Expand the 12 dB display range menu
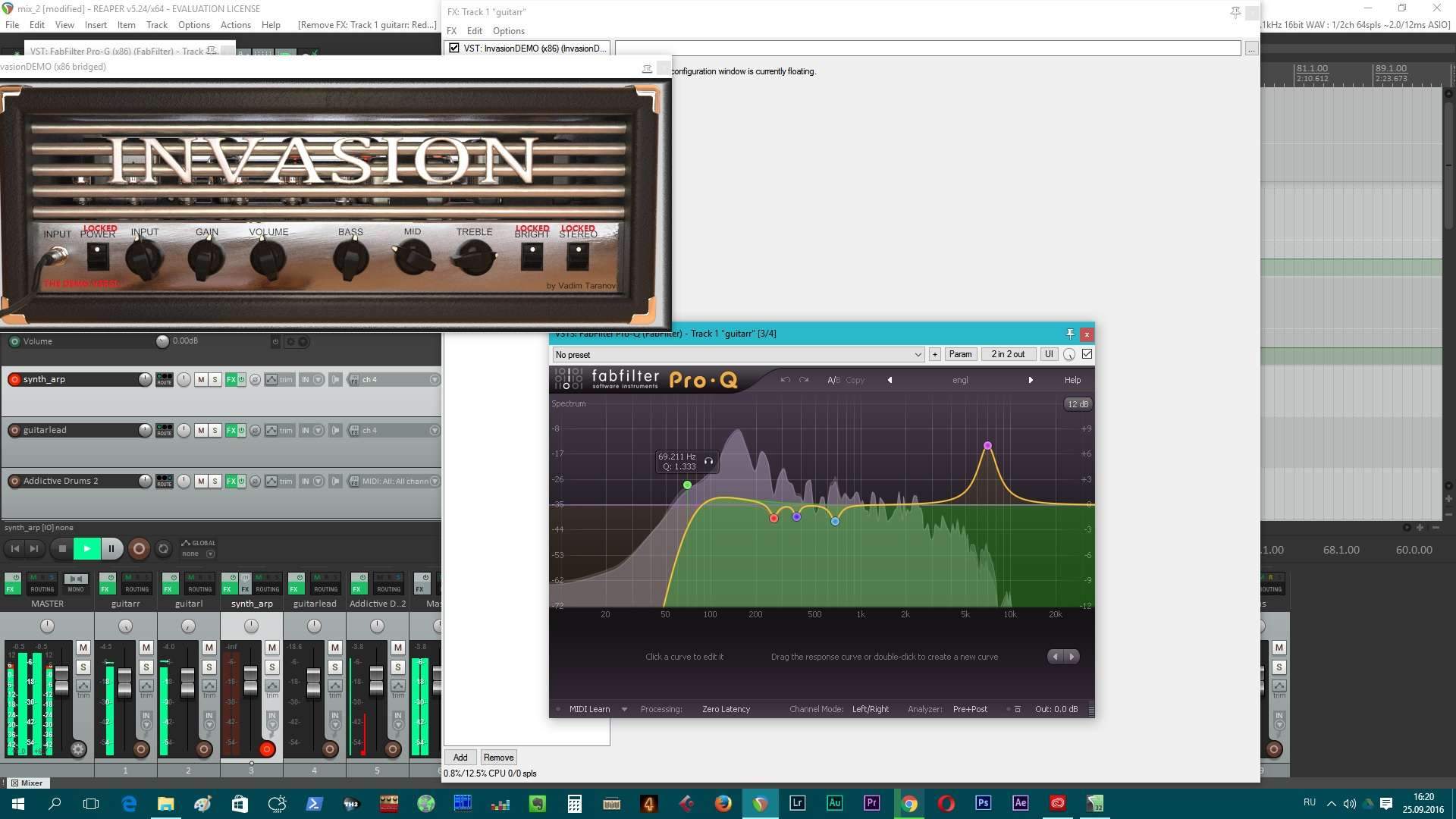This screenshot has height=819, width=1456. [1077, 404]
